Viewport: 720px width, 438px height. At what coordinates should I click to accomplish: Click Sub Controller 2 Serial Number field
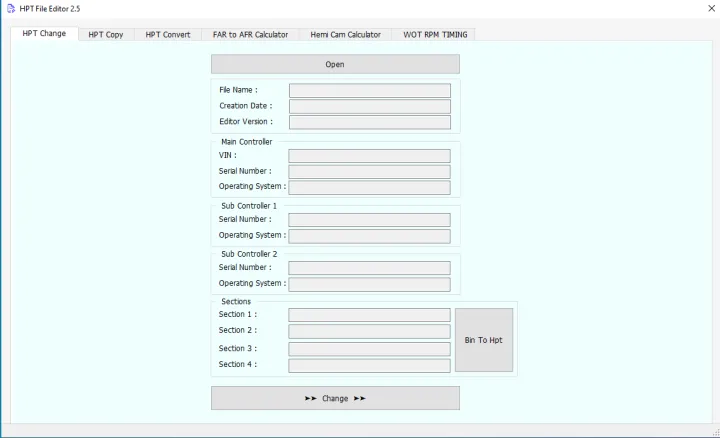[x=369, y=268]
